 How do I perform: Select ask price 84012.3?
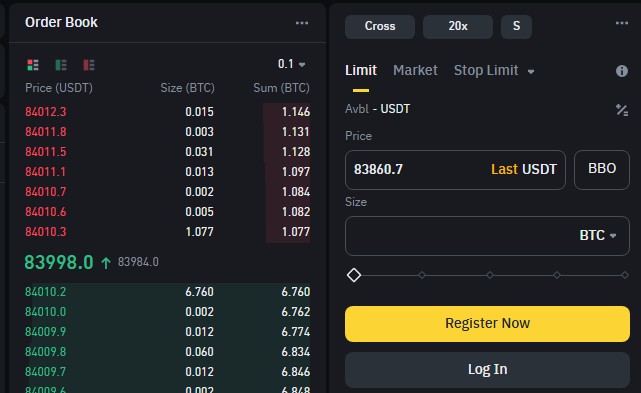[45, 112]
